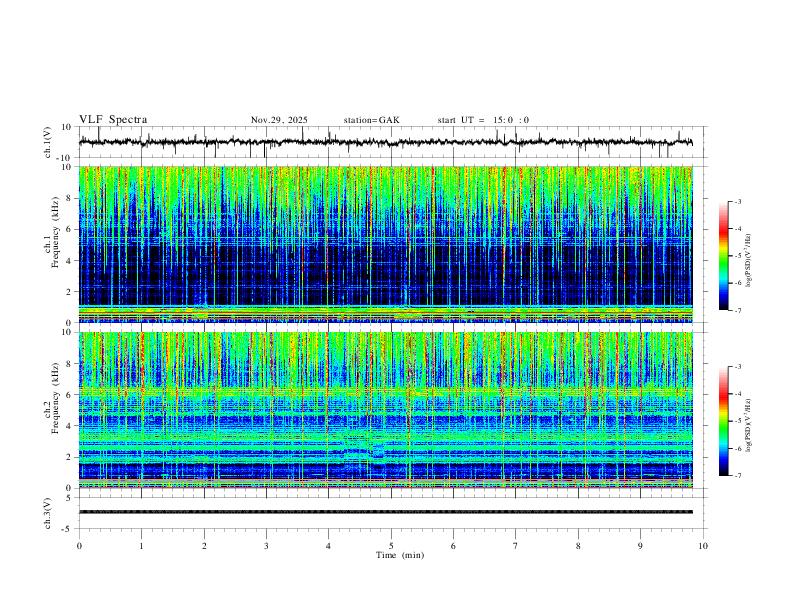The width and height of the screenshot is (792, 612).
Task: Click the upper color bar '-3' label
Action: point(737,201)
